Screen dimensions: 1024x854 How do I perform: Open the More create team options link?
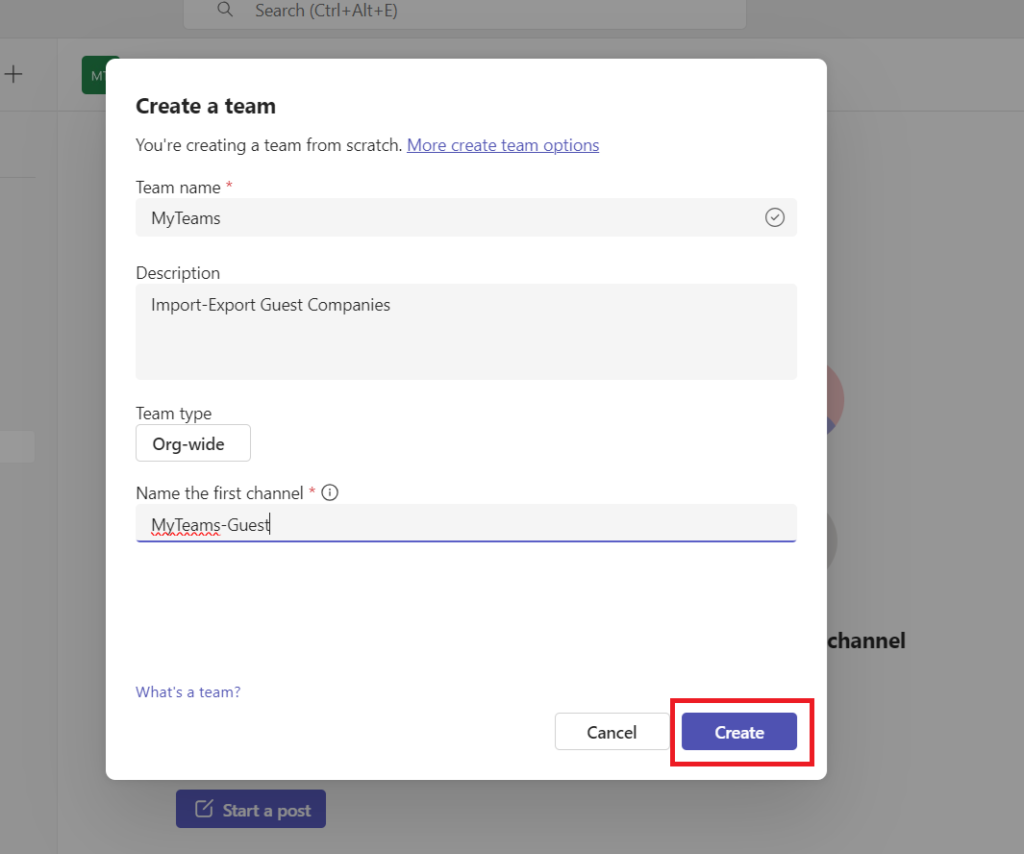click(503, 145)
